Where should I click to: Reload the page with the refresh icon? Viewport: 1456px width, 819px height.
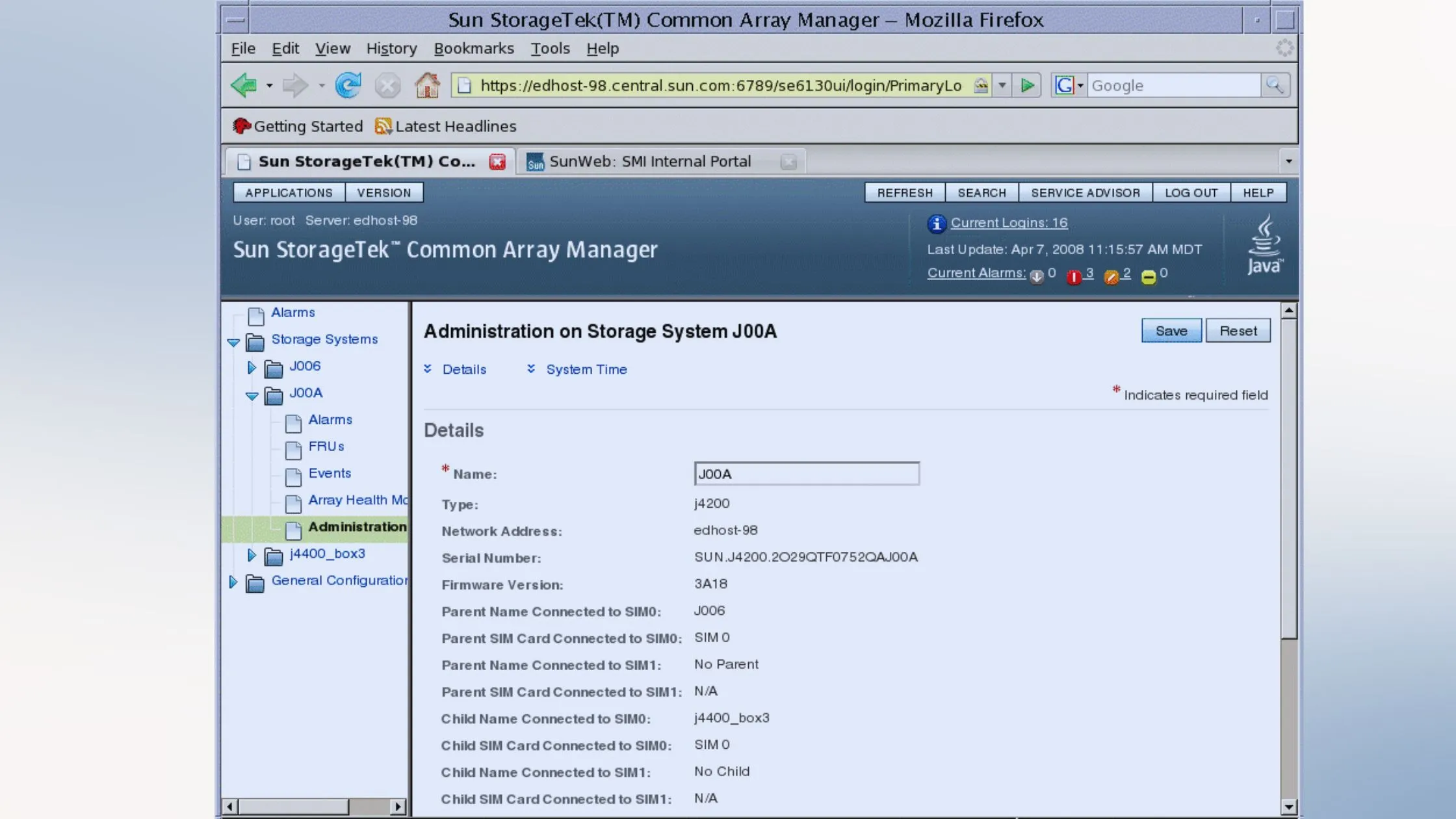[348, 85]
